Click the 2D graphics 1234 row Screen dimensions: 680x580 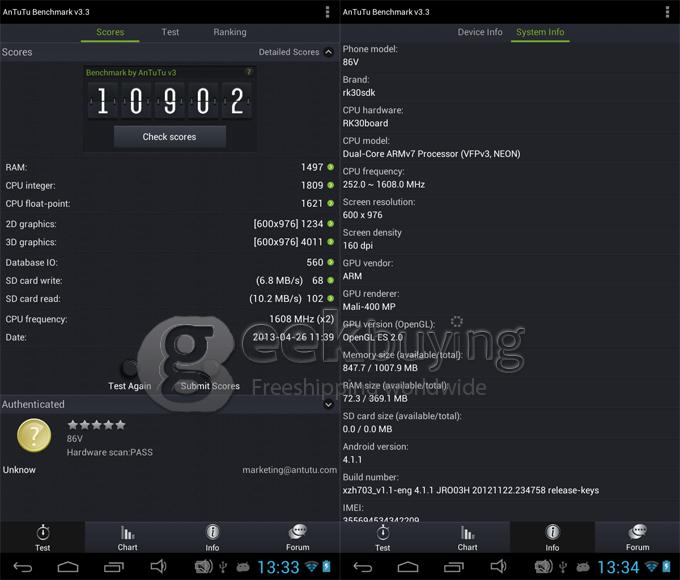pos(170,224)
